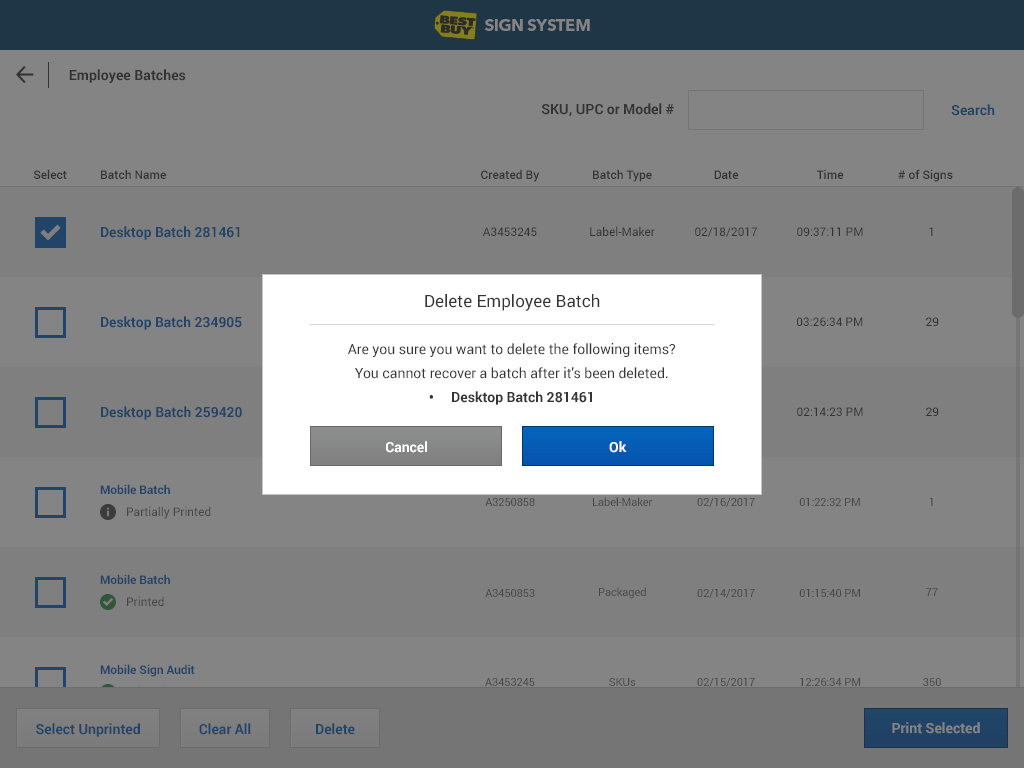Click time 01:22:32 PM cell
This screenshot has width=1024, height=768.
tap(829, 502)
